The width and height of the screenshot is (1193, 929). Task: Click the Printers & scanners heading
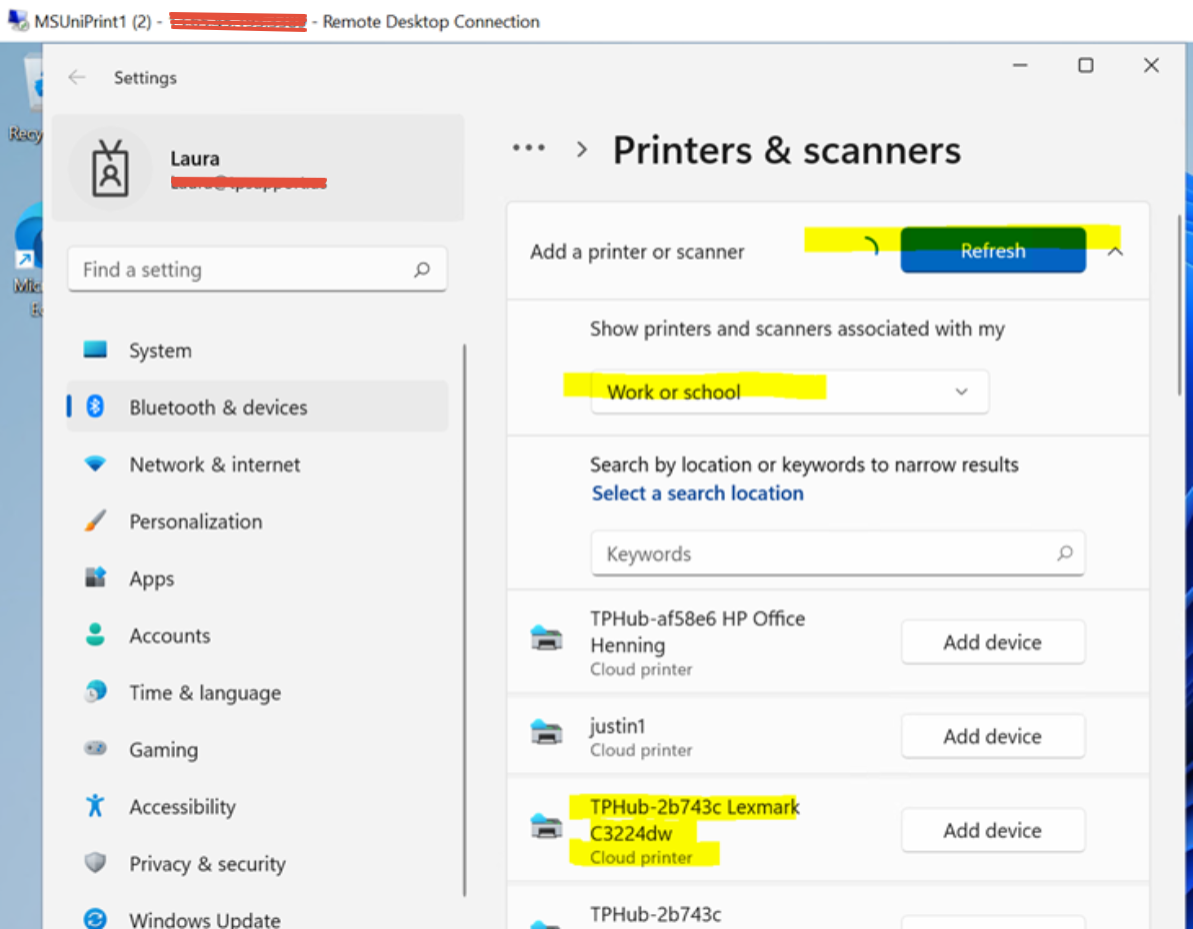coord(787,150)
